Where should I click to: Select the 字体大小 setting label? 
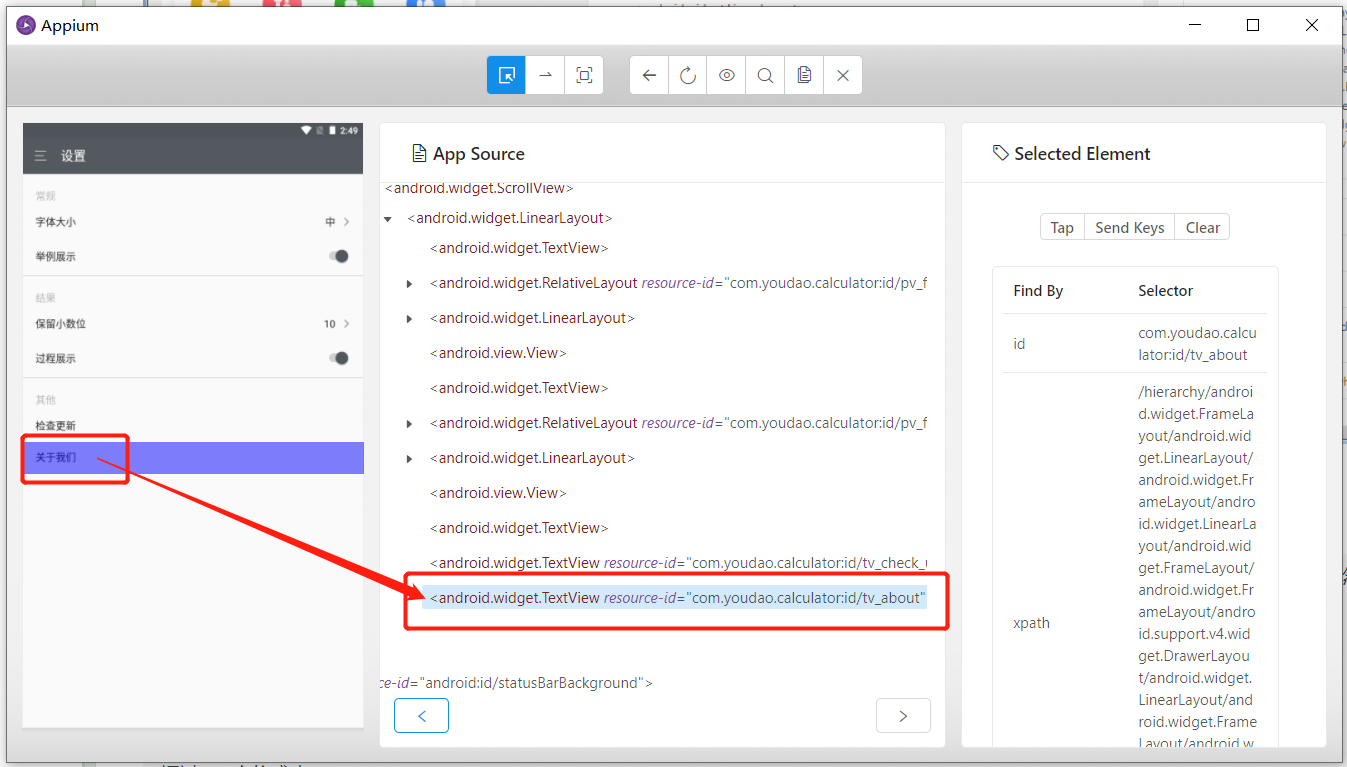coord(56,222)
